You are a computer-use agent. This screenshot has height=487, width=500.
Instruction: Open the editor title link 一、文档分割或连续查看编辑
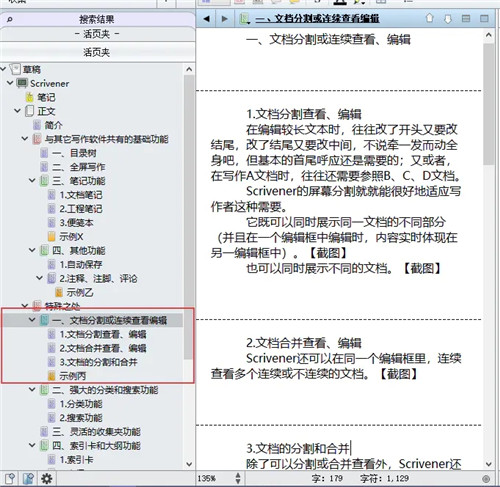coord(317,19)
